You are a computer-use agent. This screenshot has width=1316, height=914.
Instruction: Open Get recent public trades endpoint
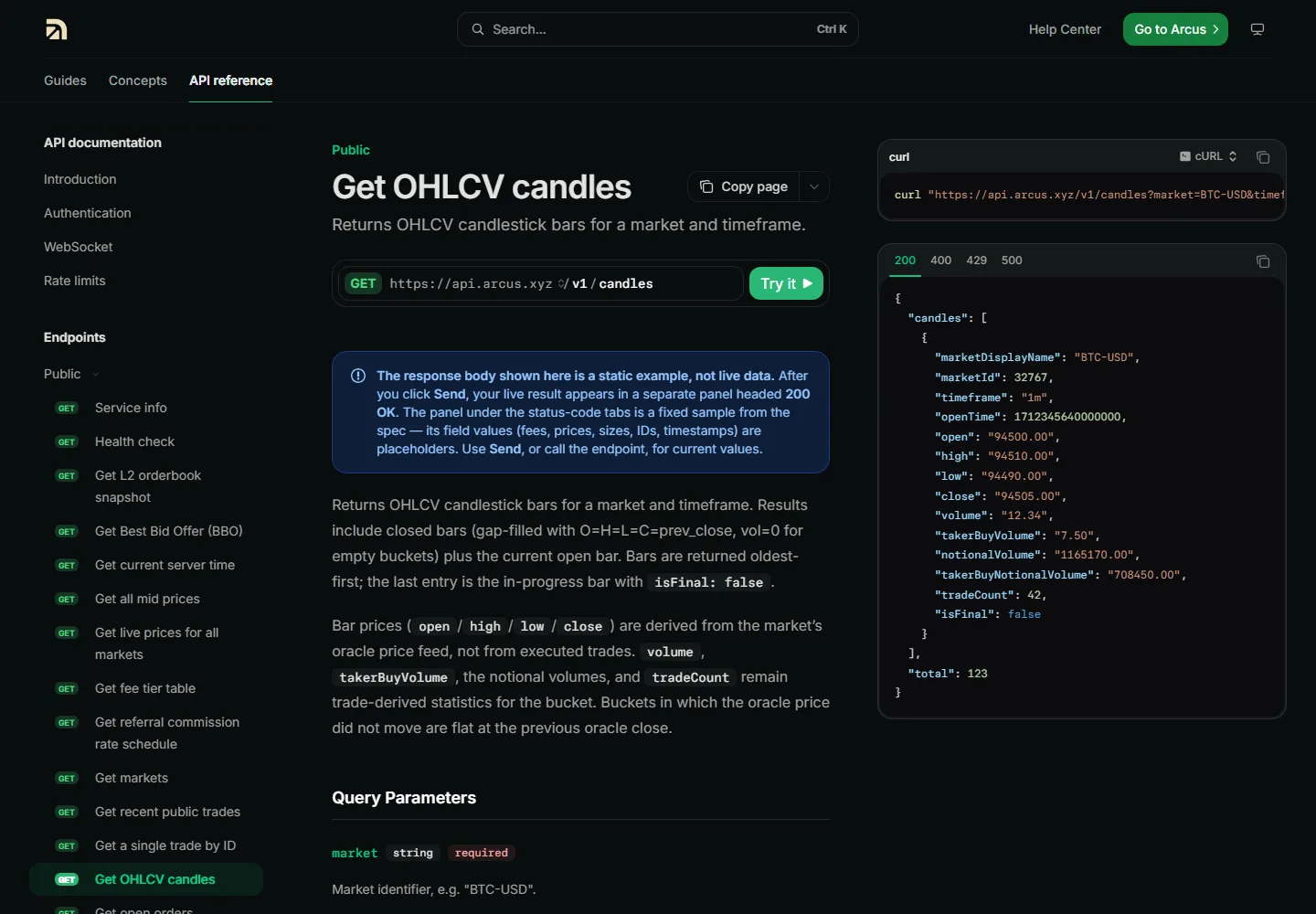(x=146, y=812)
